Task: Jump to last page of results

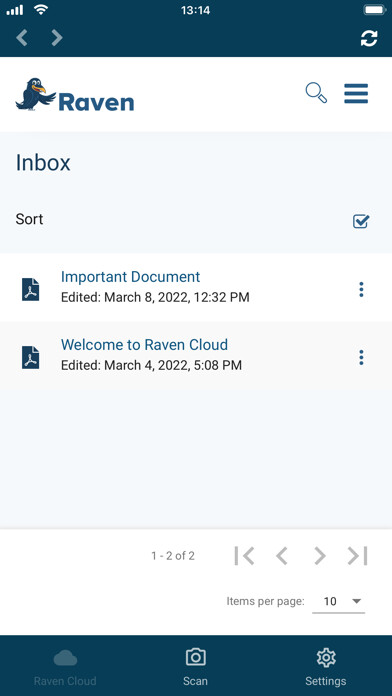Action: tap(357, 556)
